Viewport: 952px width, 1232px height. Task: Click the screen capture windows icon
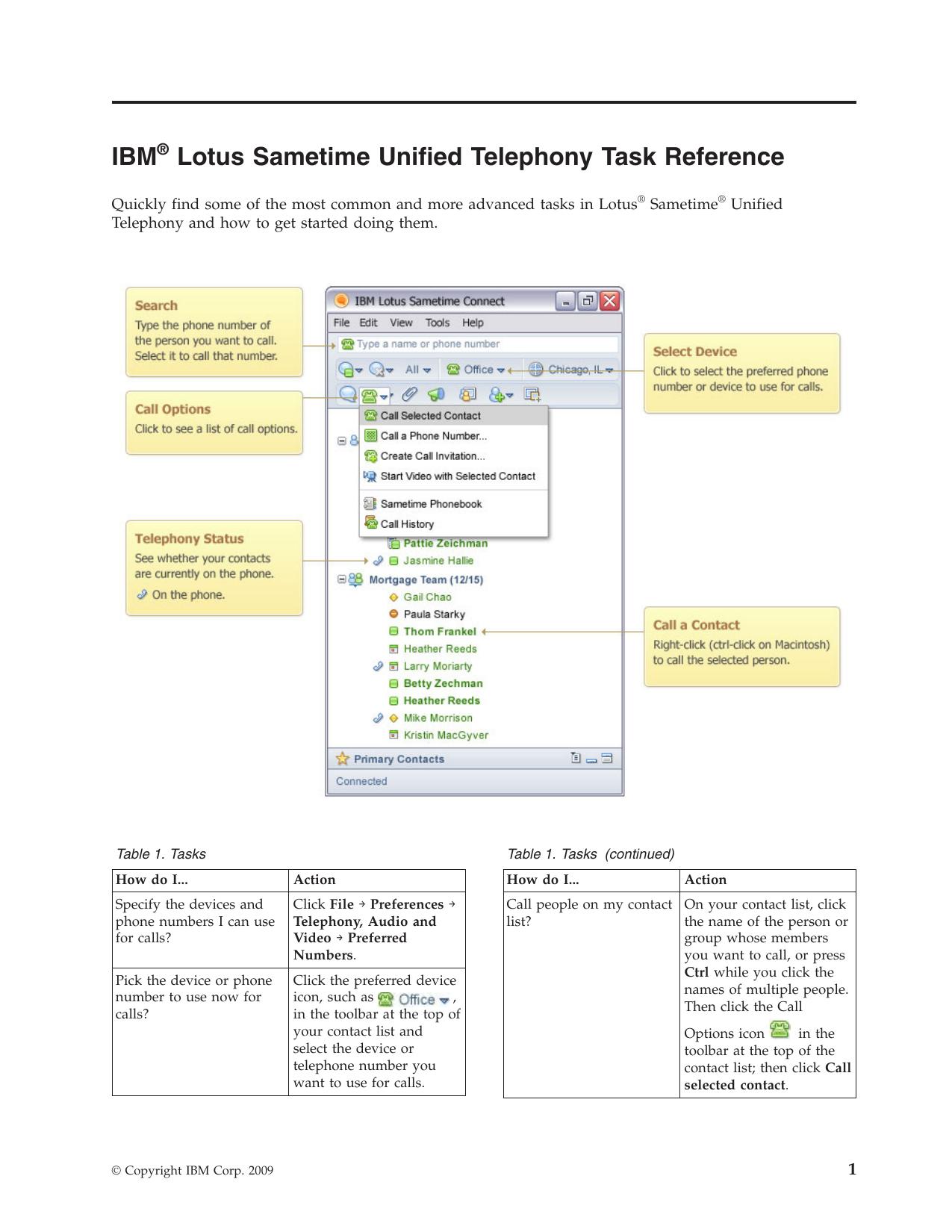[532, 394]
